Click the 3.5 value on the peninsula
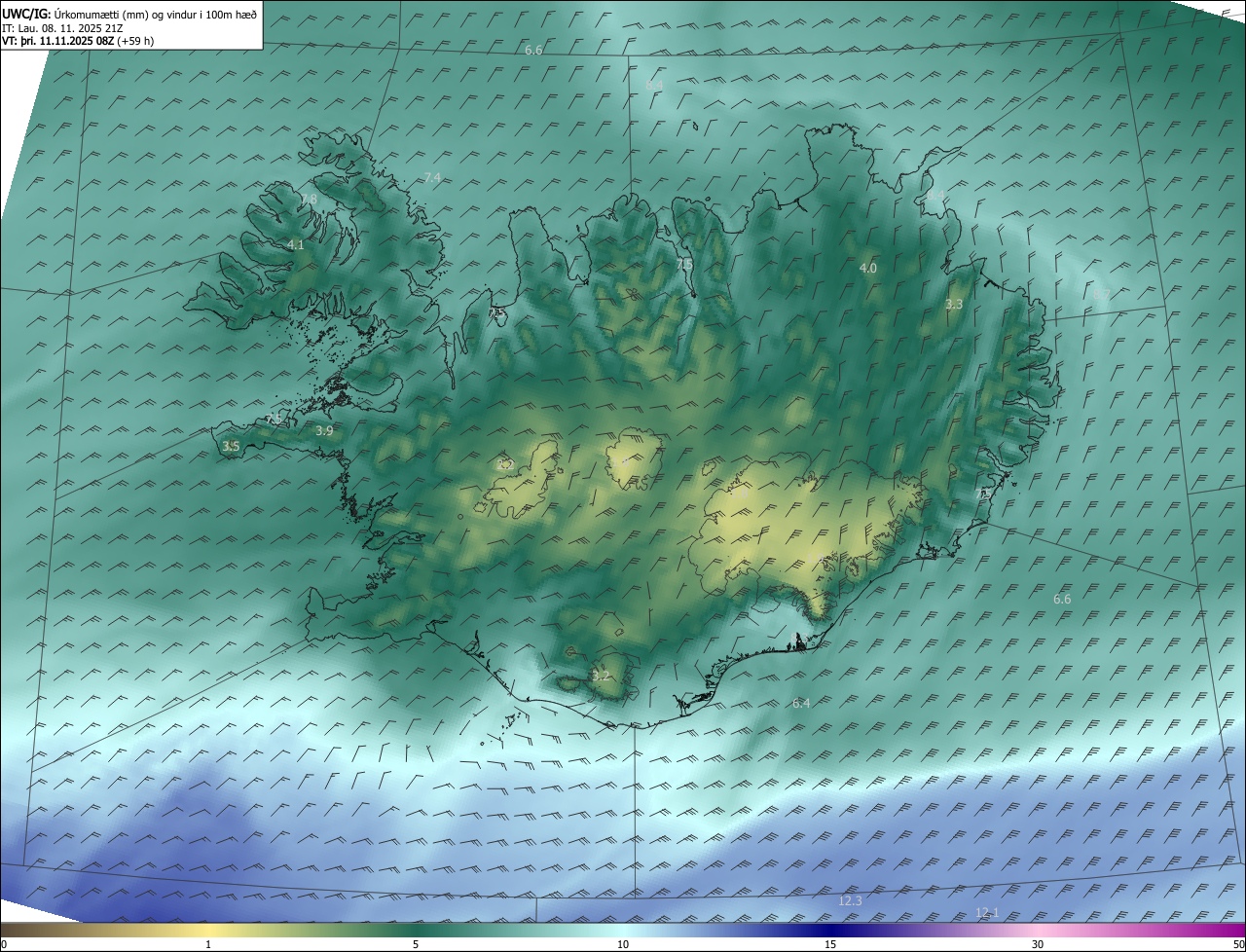This screenshot has width=1246, height=952. [231, 446]
